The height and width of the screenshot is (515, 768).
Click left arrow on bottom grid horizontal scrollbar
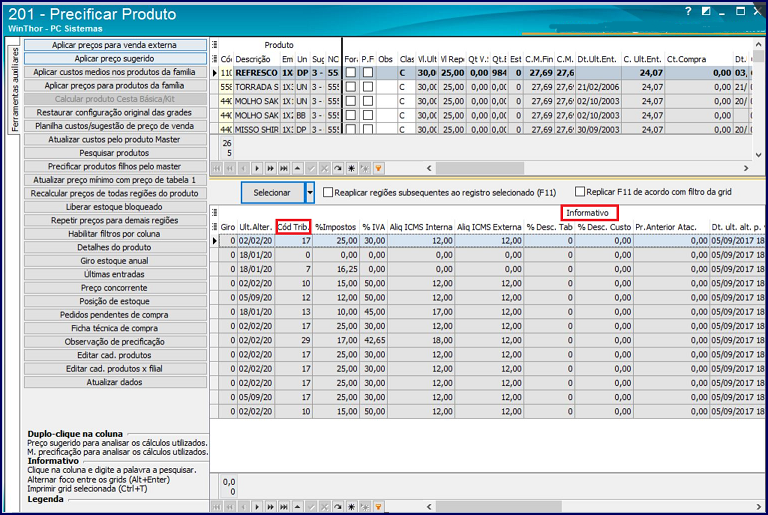(429, 506)
